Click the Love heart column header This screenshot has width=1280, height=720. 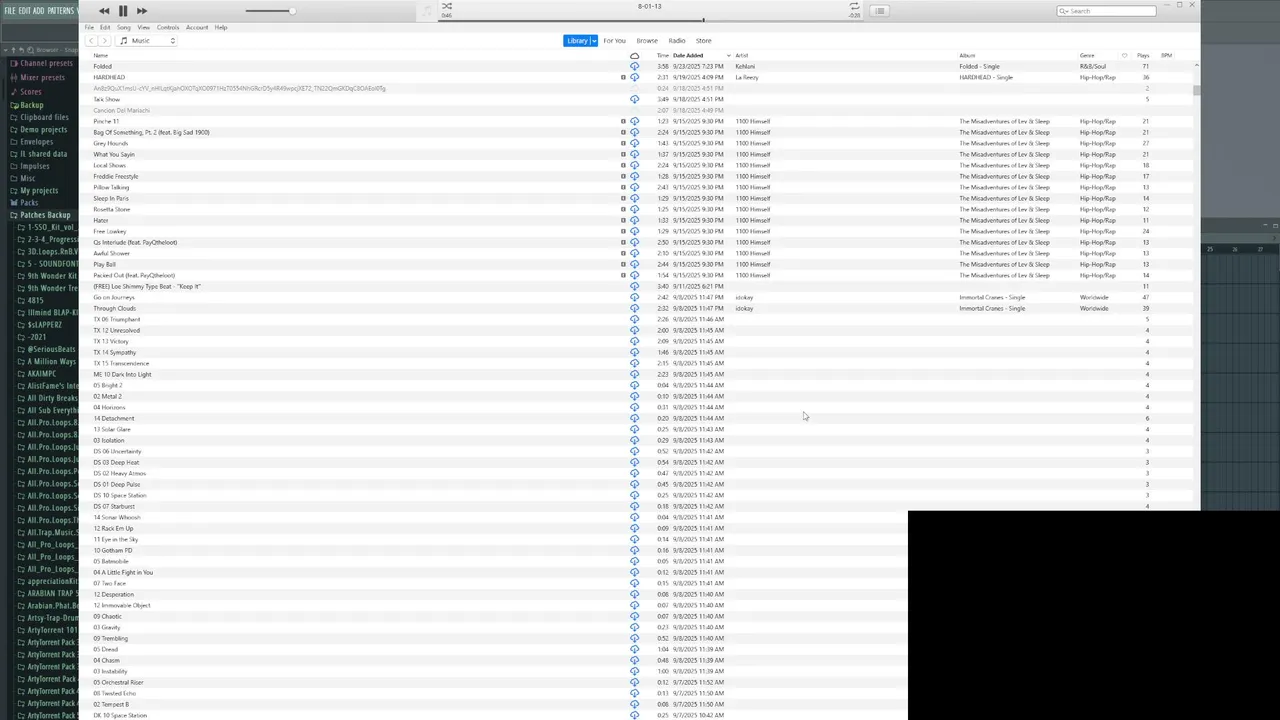[1124, 55]
